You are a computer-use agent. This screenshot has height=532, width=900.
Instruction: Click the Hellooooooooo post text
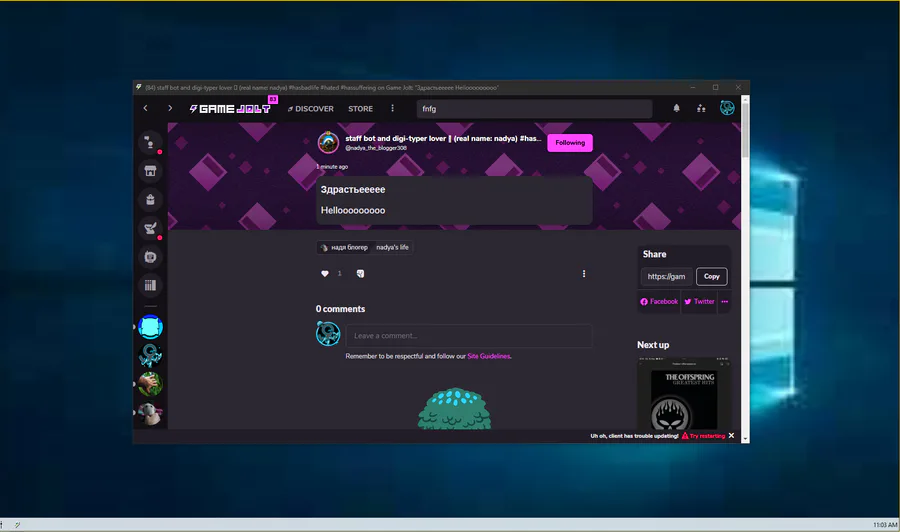pyautogui.click(x=353, y=210)
